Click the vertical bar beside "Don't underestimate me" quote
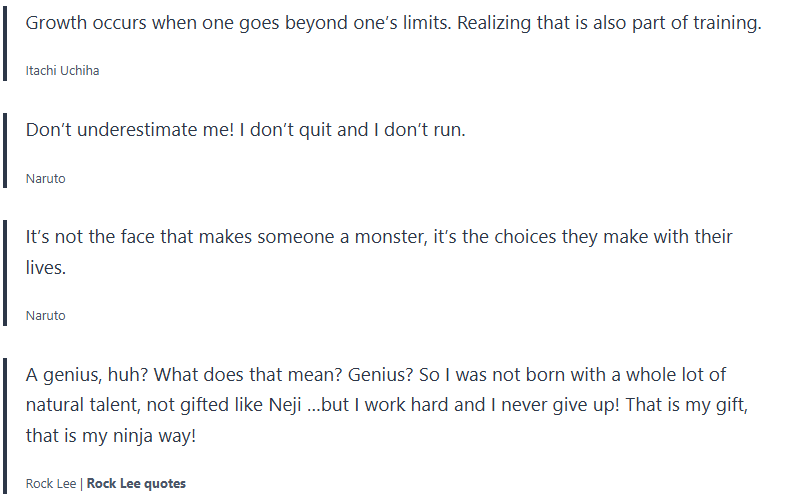807x500 pixels. click(x=4, y=150)
